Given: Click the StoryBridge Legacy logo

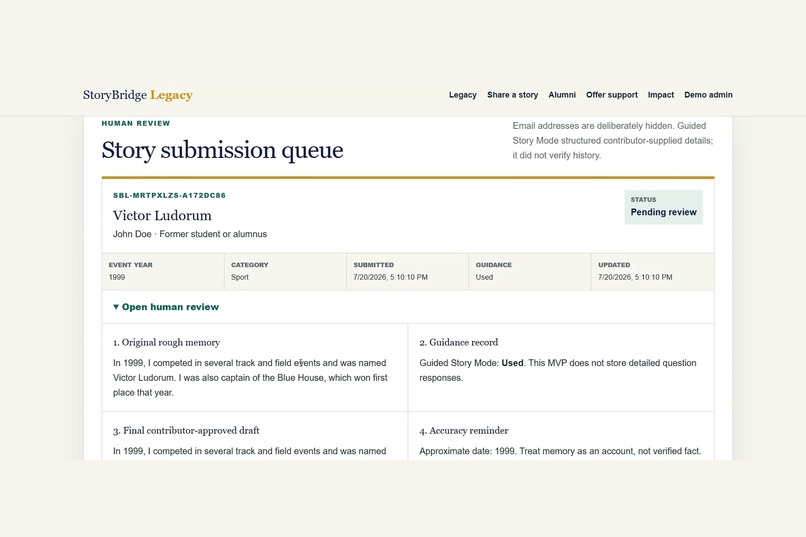Looking at the screenshot, I should pyautogui.click(x=138, y=95).
